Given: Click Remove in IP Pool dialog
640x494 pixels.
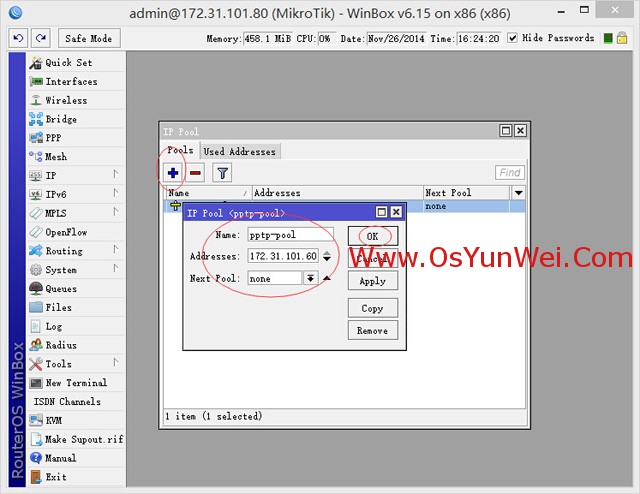Looking at the screenshot, I should tap(373, 330).
